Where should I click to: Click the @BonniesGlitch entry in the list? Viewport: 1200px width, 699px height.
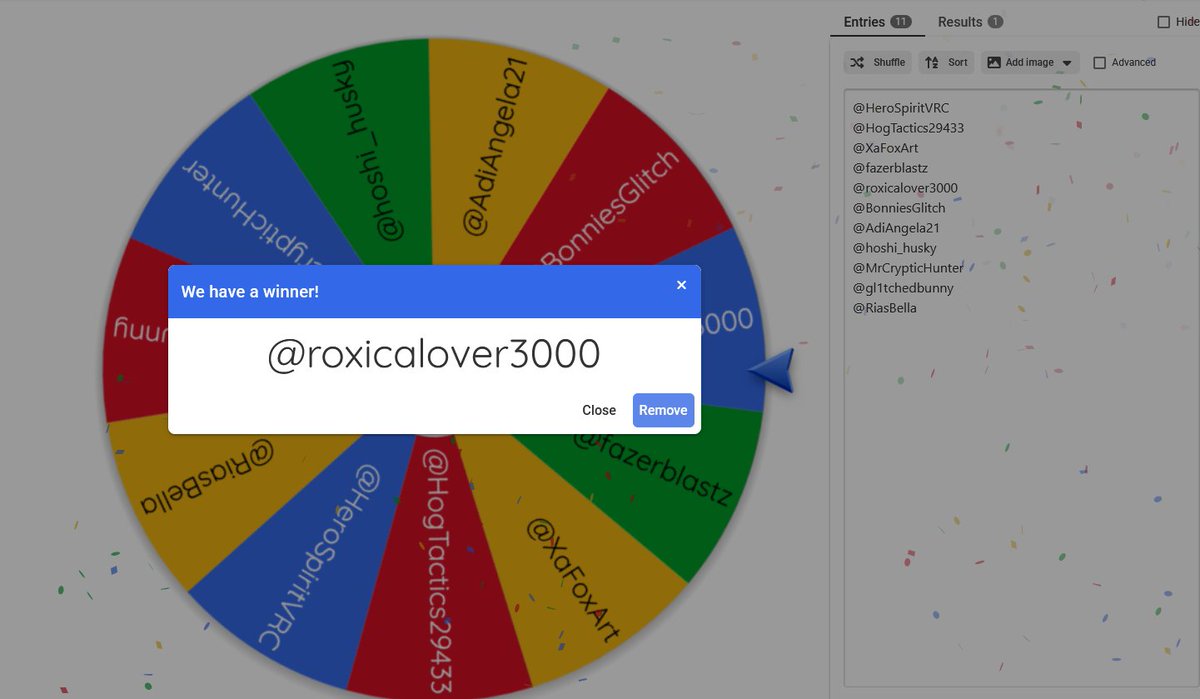(899, 208)
